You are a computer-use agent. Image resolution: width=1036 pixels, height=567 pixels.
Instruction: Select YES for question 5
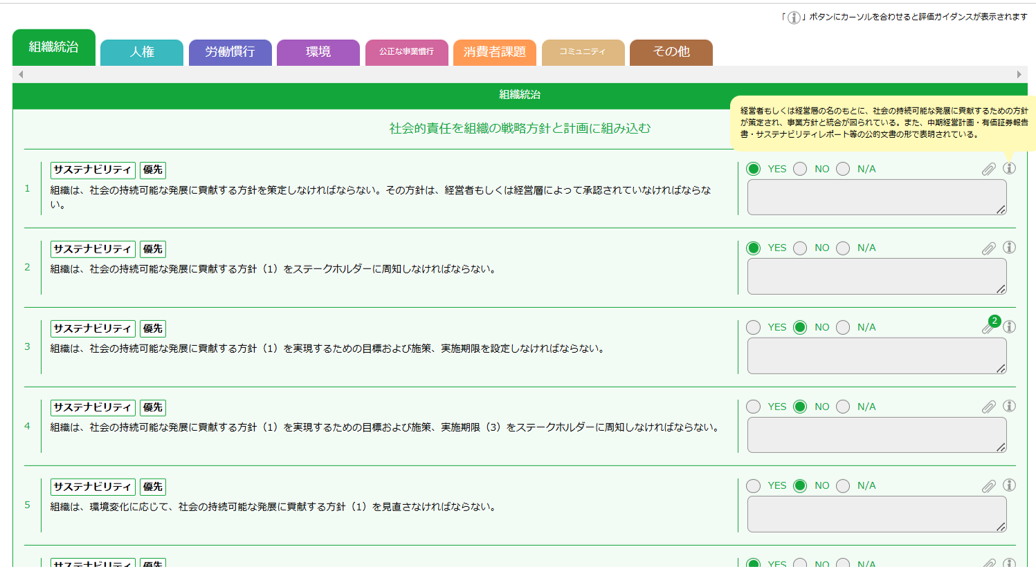753,486
